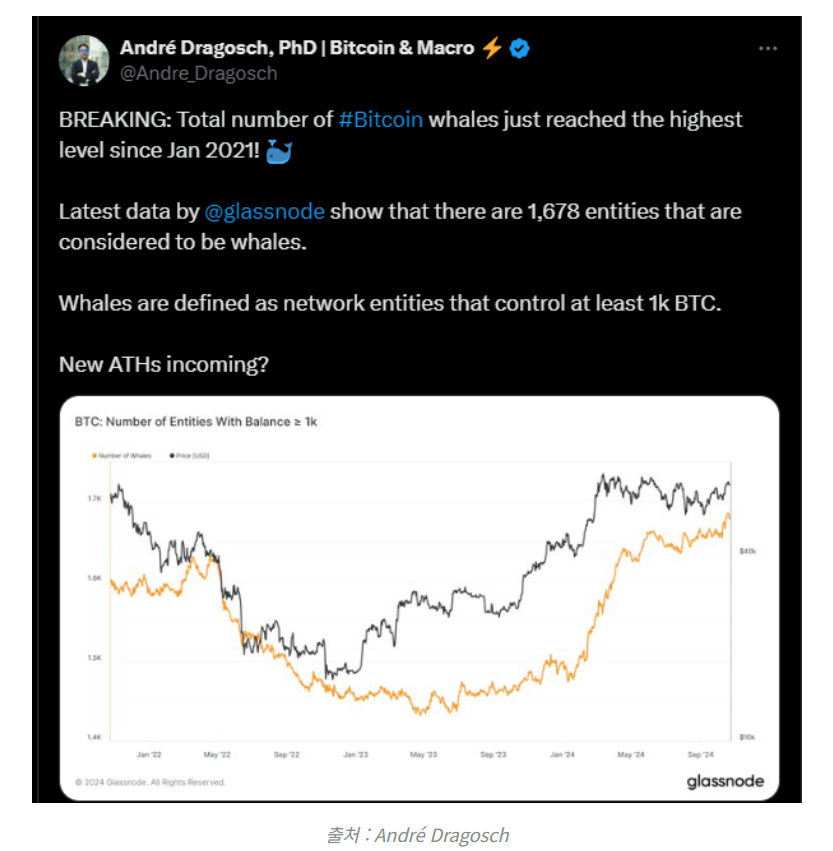Open the whale chart image
Image resolution: width=833 pixels, height=851 pixels.
(418, 598)
